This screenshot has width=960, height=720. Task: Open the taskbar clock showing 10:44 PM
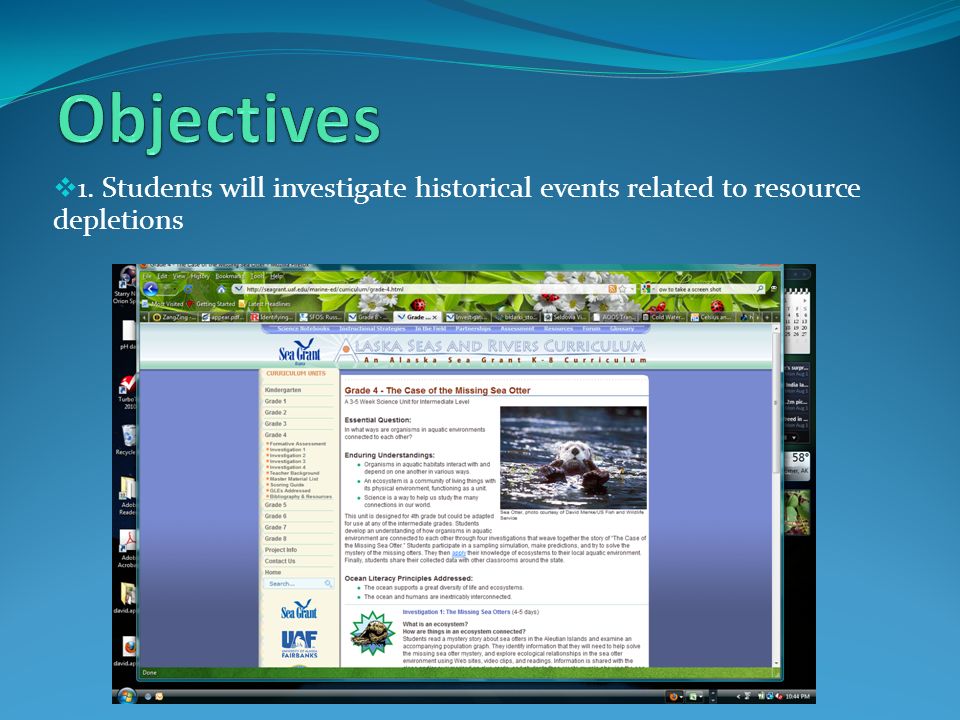[x=798, y=696]
